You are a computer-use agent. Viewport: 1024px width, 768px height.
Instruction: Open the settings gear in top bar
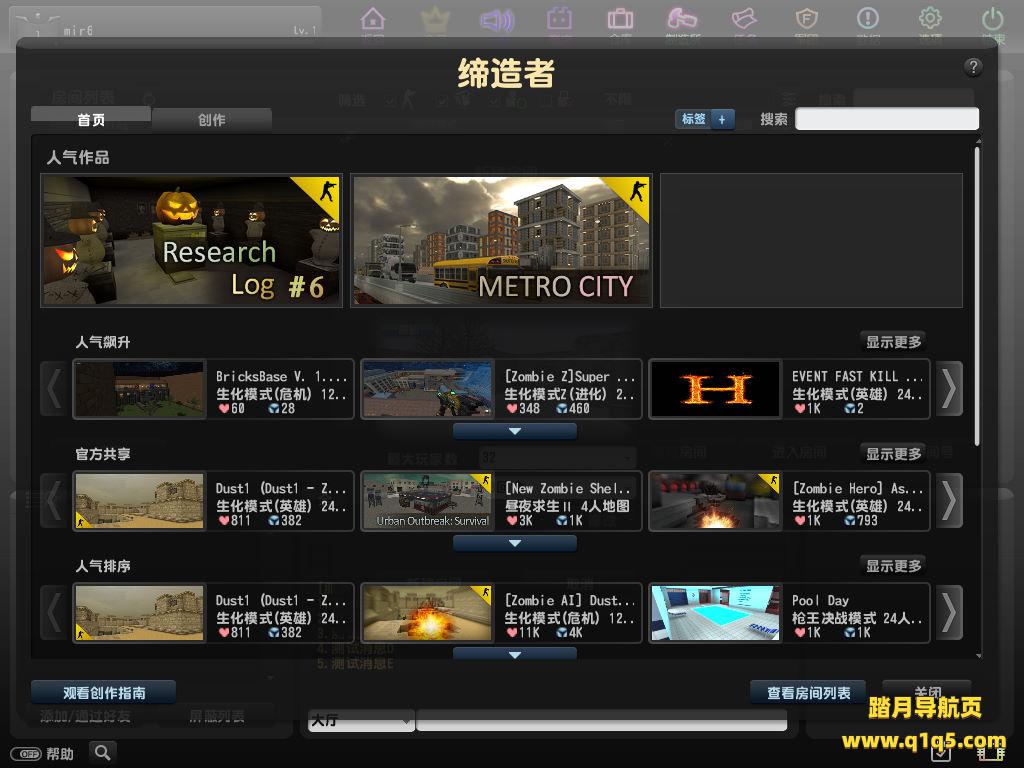pos(930,19)
